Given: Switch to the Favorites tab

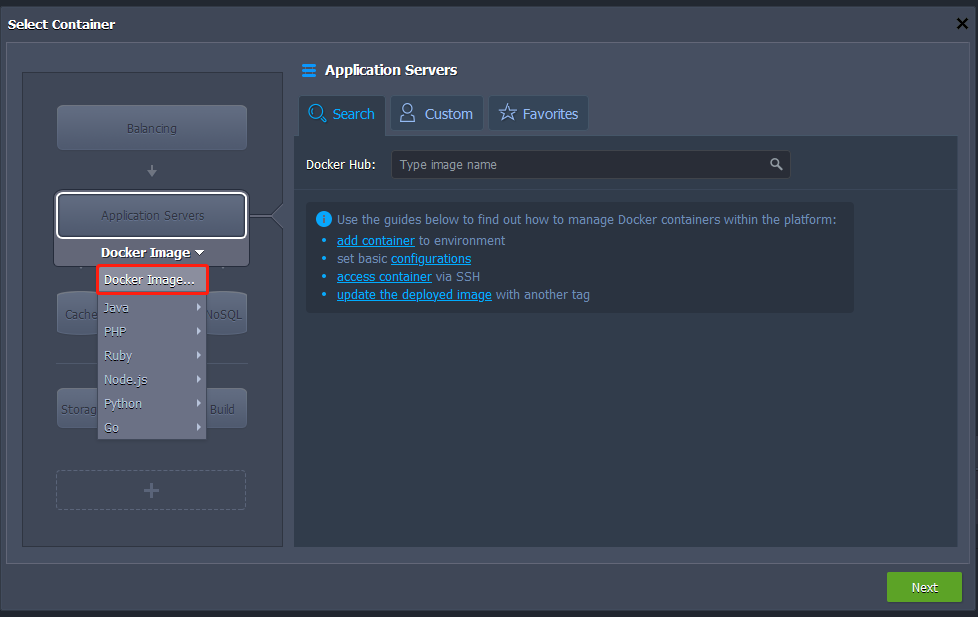Looking at the screenshot, I should (538, 114).
